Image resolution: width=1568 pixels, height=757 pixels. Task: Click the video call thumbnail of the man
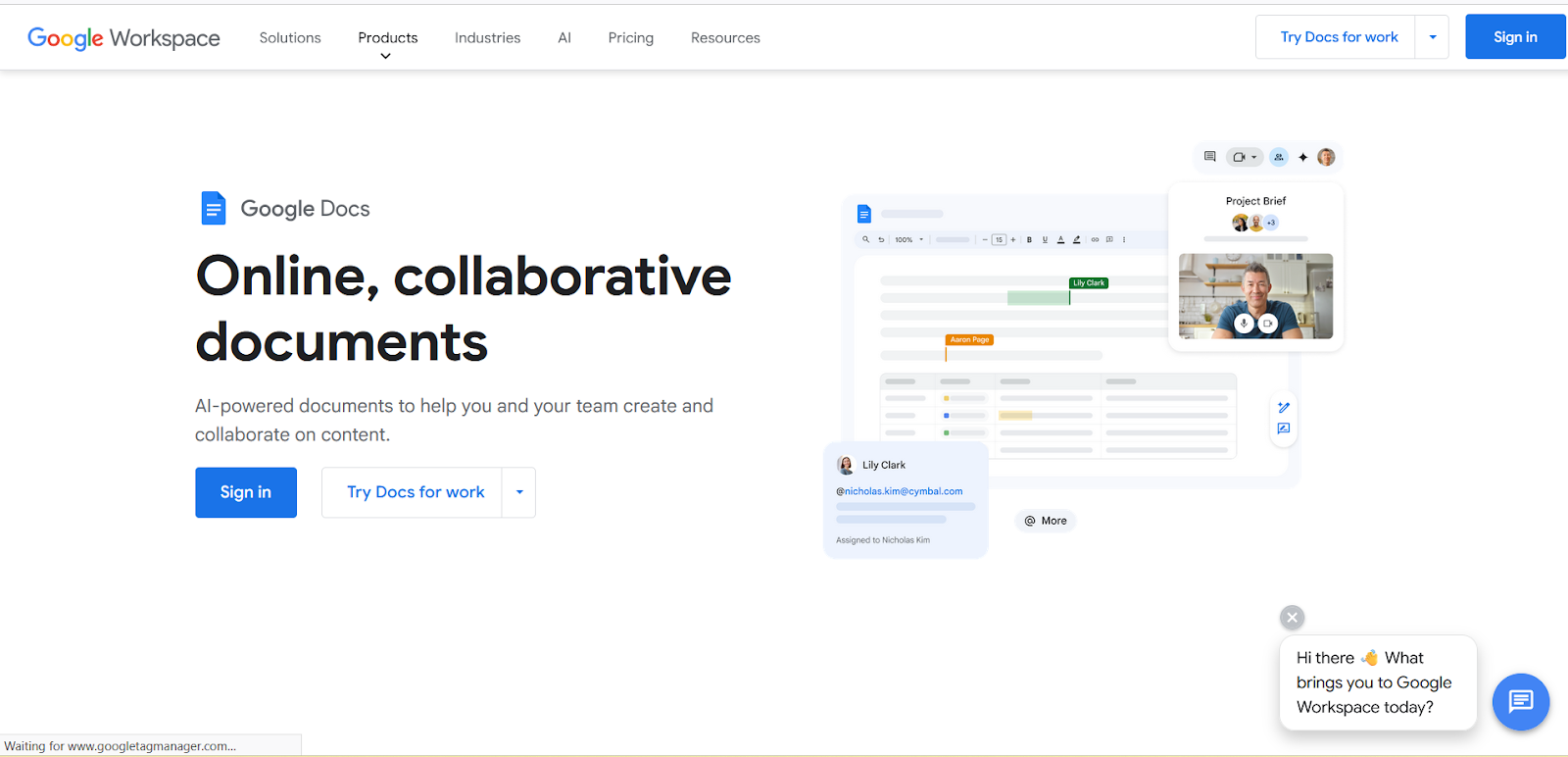pyautogui.click(x=1255, y=296)
